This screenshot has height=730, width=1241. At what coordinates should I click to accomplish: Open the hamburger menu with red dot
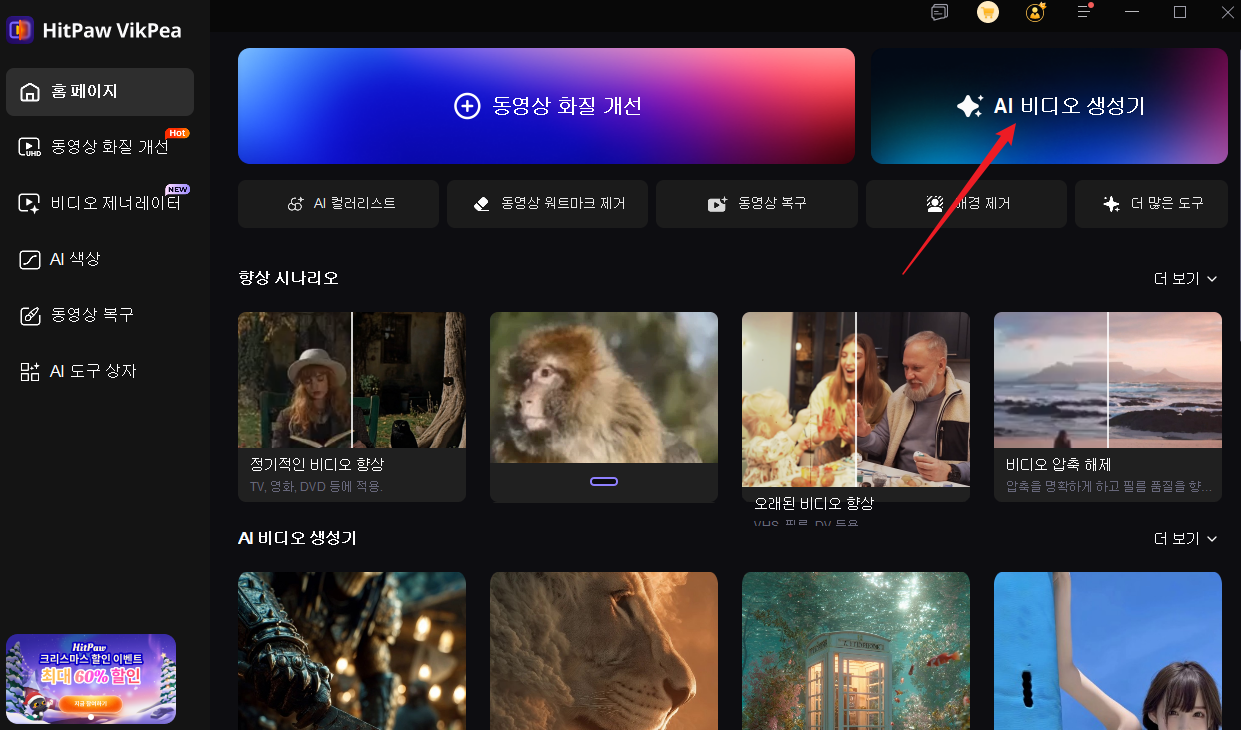[1085, 12]
